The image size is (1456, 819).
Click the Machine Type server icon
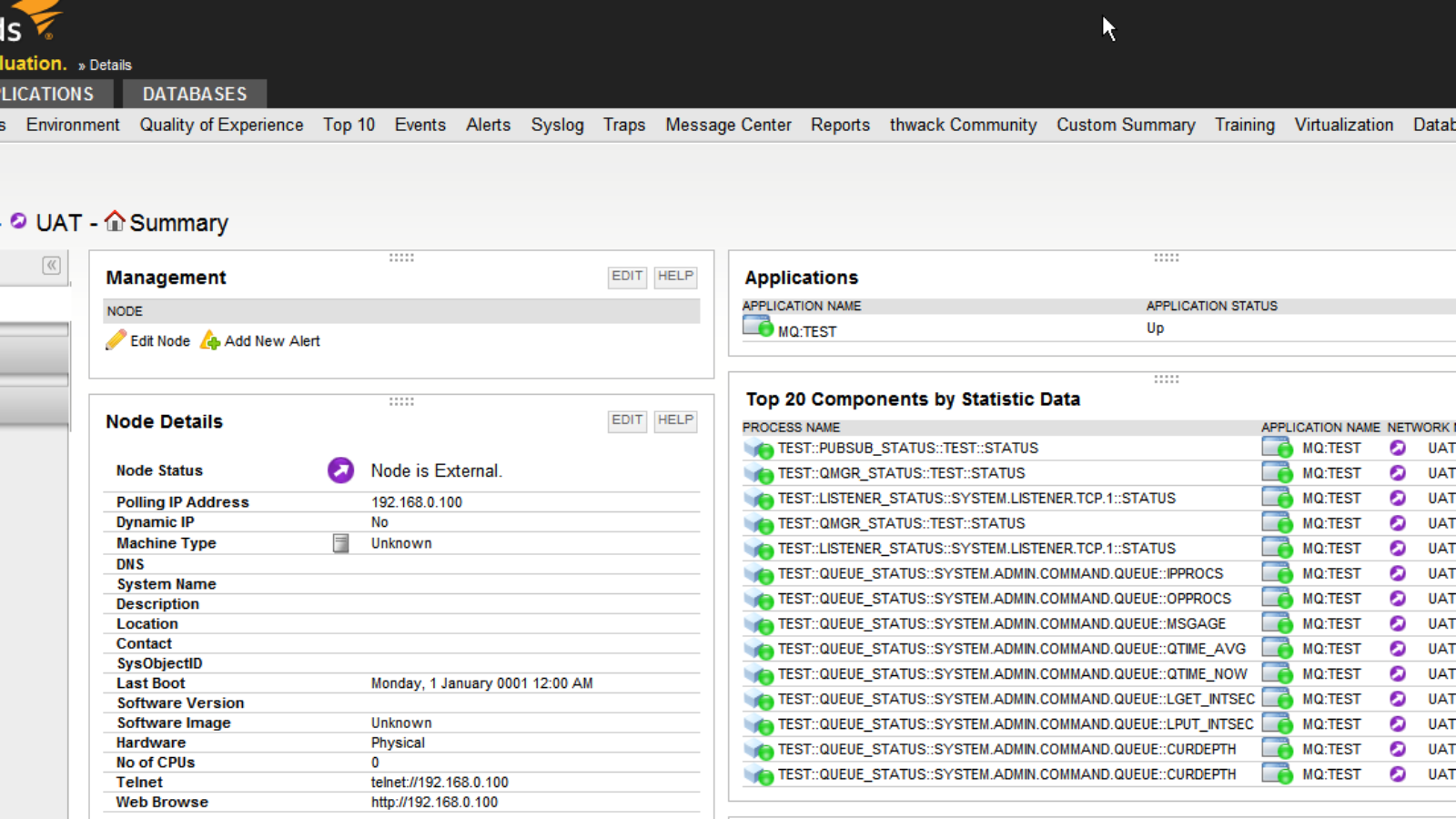point(340,543)
